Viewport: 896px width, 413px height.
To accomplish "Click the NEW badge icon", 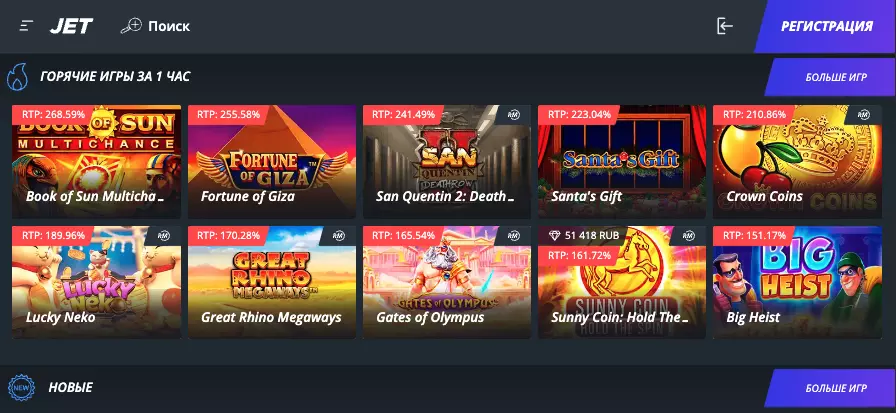I will pos(21,388).
